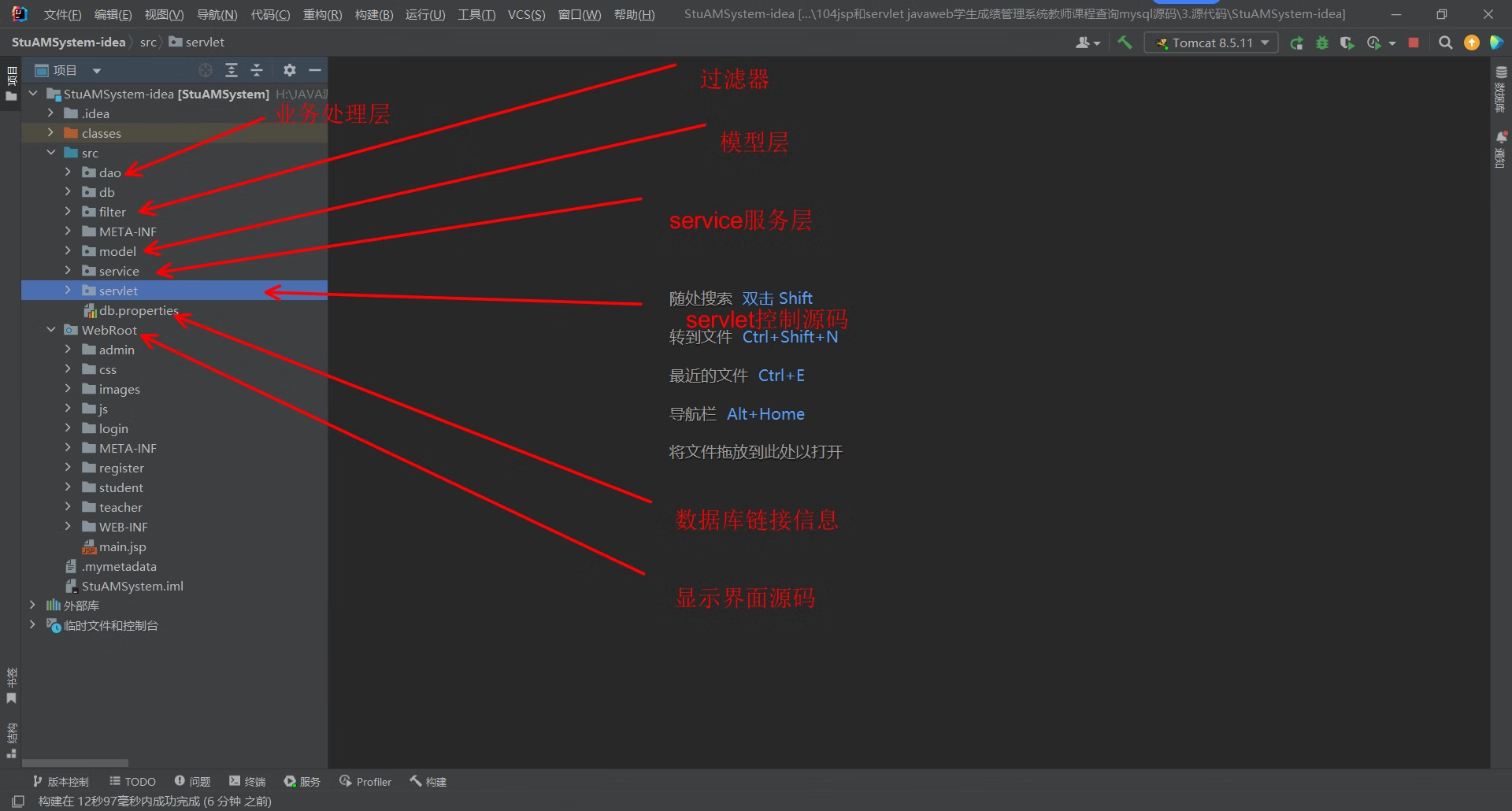This screenshot has height=811, width=1512.
Task: Click the project panel horizontal scrollbar
Action: pos(75,763)
